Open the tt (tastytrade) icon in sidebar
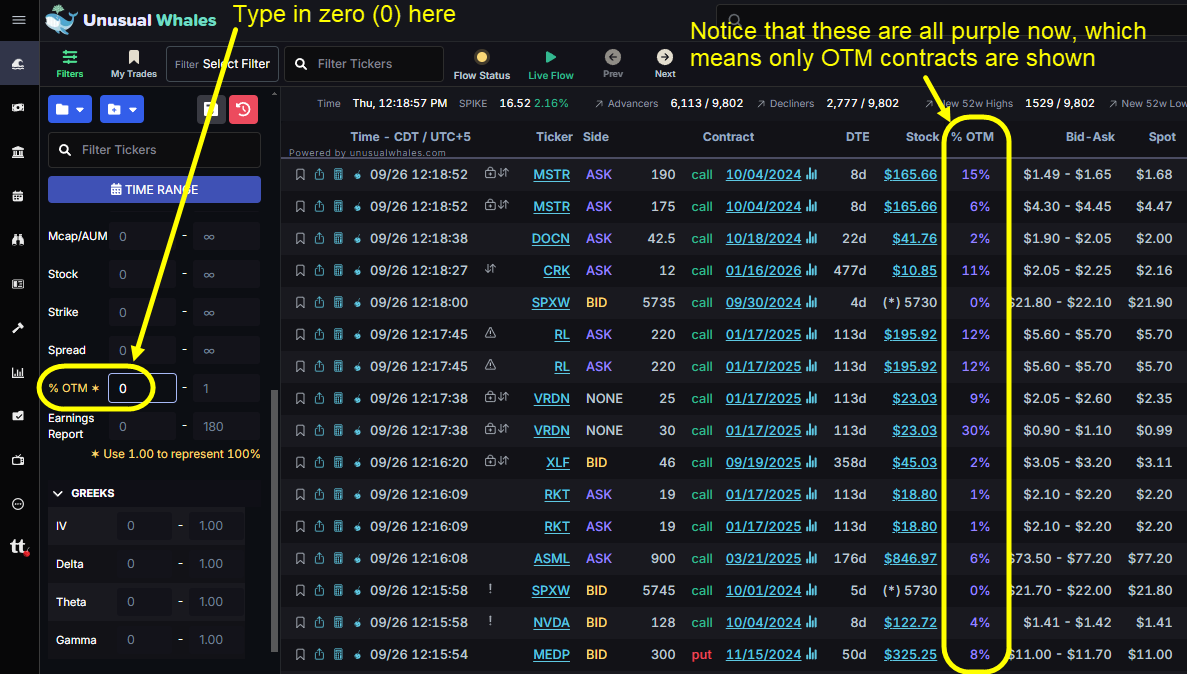The width and height of the screenshot is (1187, 674). click(19, 547)
